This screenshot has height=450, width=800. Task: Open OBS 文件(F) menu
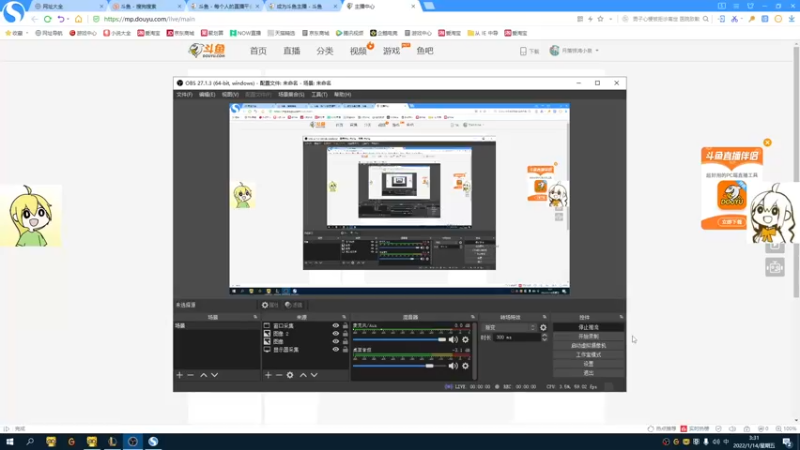point(184,94)
